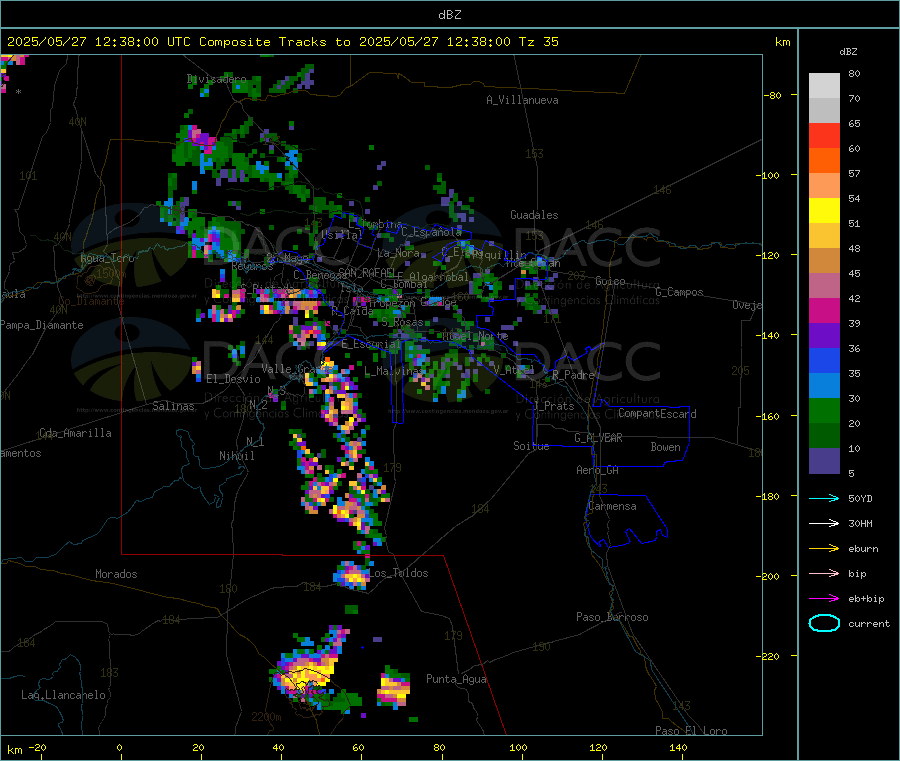The height and width of the screenshot is (761, 900).
Task: Click the '50YD' legend label text
Action: point(860,498)
